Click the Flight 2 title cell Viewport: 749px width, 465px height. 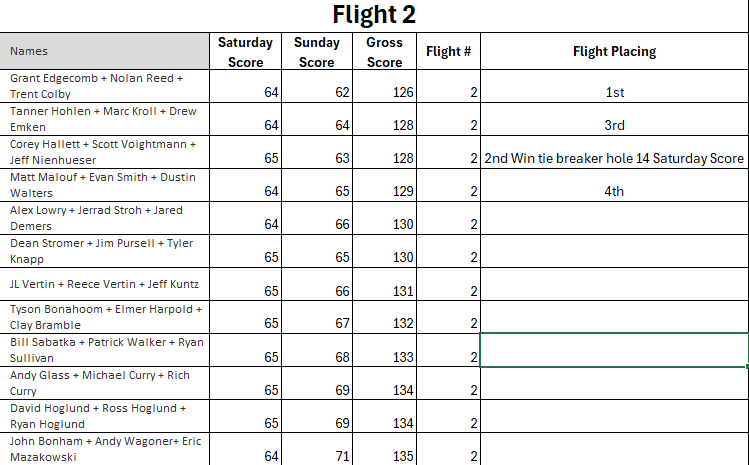(374, 15)
